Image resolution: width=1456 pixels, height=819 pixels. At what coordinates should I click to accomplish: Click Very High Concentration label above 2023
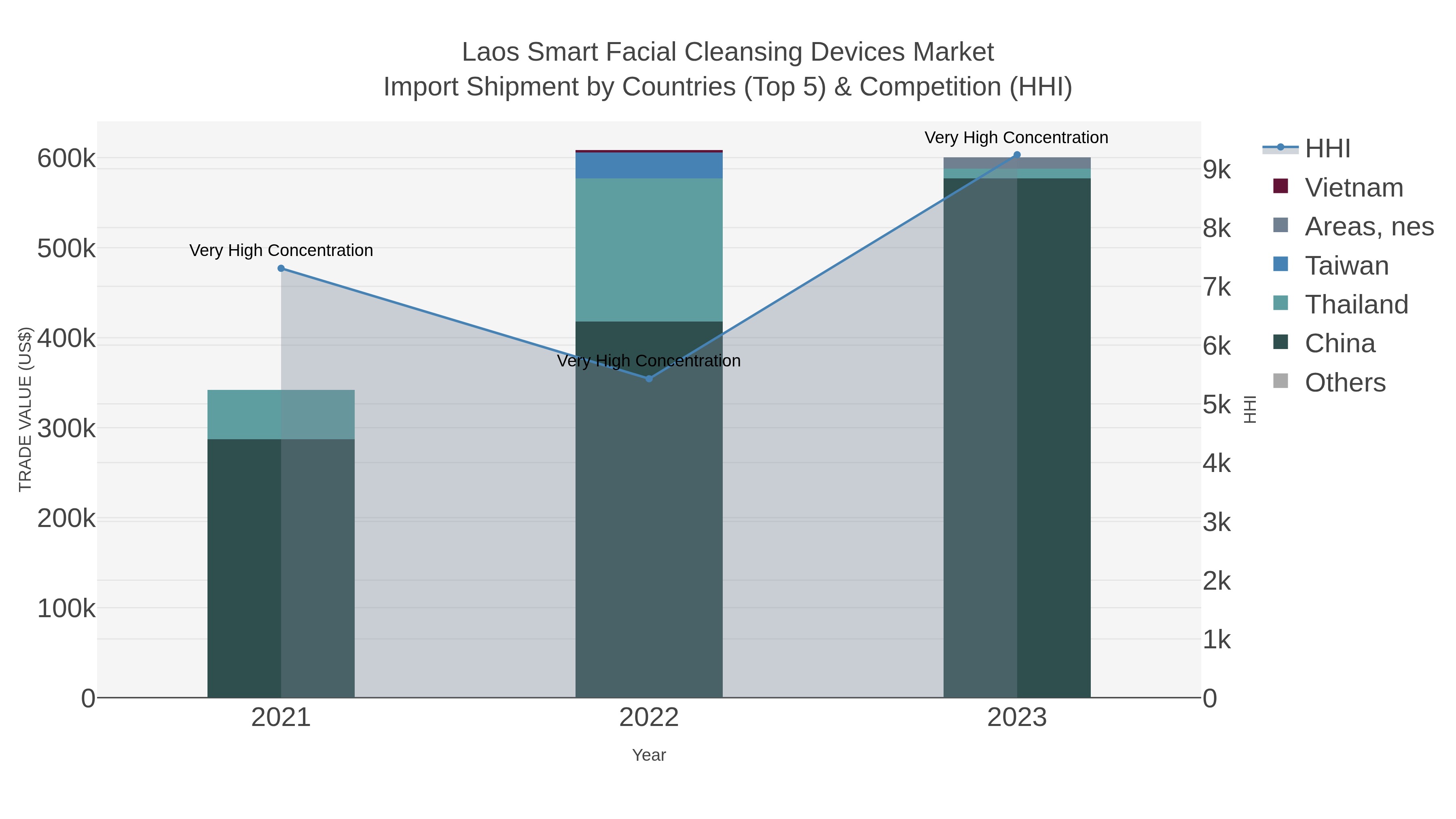coord(1016,138)
